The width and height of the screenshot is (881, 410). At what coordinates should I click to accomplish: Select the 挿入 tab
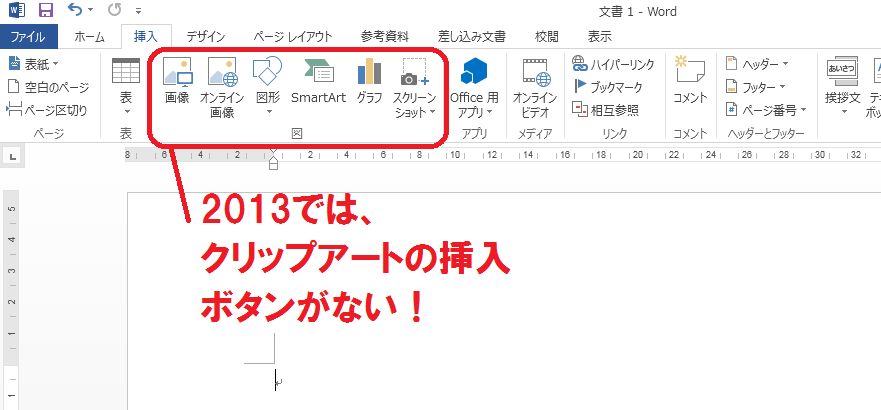(x=146, y=37)
